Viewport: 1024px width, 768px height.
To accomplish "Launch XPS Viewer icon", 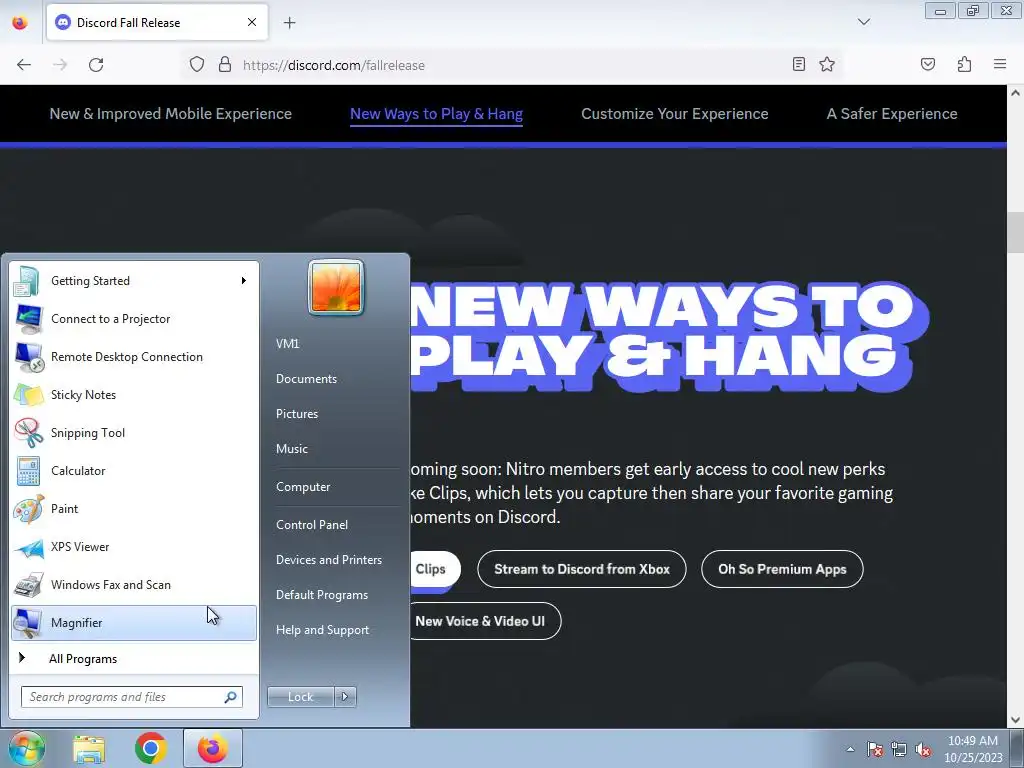I will point(27,547).
